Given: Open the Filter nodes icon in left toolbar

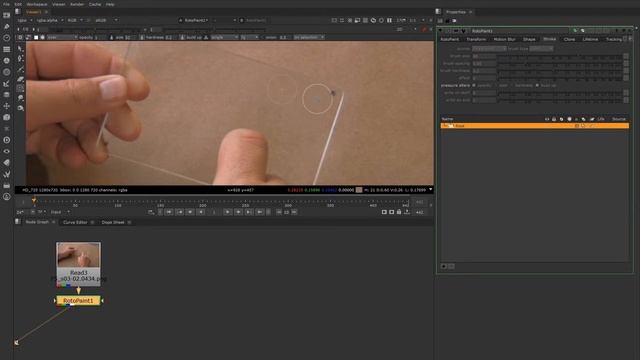Looking at the screenshot, I should (7, 72).
